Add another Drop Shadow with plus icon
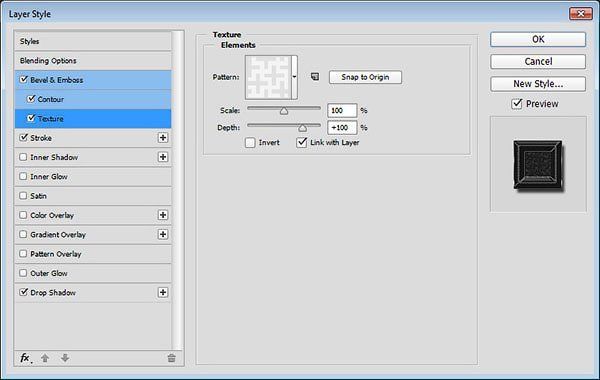The width and height of the screenshot is (600, 380). (163, 292)
